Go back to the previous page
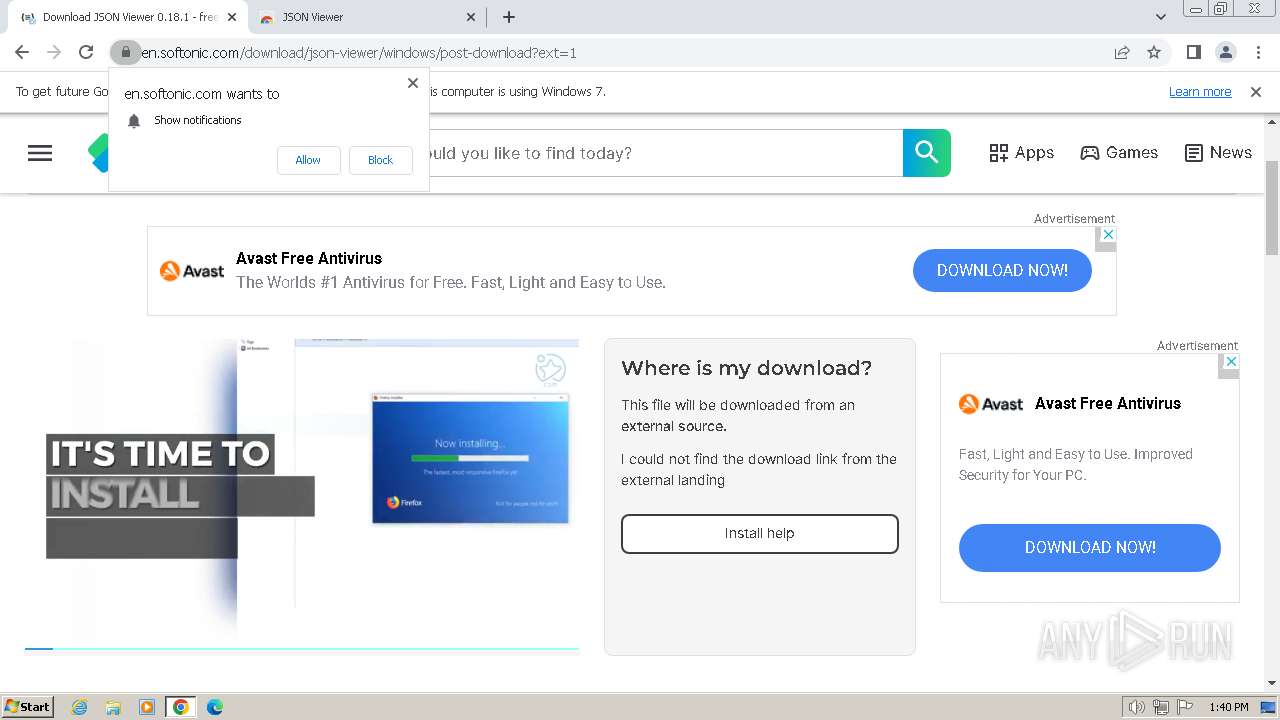Viewport: 1280px width, 720px height. 22,52
